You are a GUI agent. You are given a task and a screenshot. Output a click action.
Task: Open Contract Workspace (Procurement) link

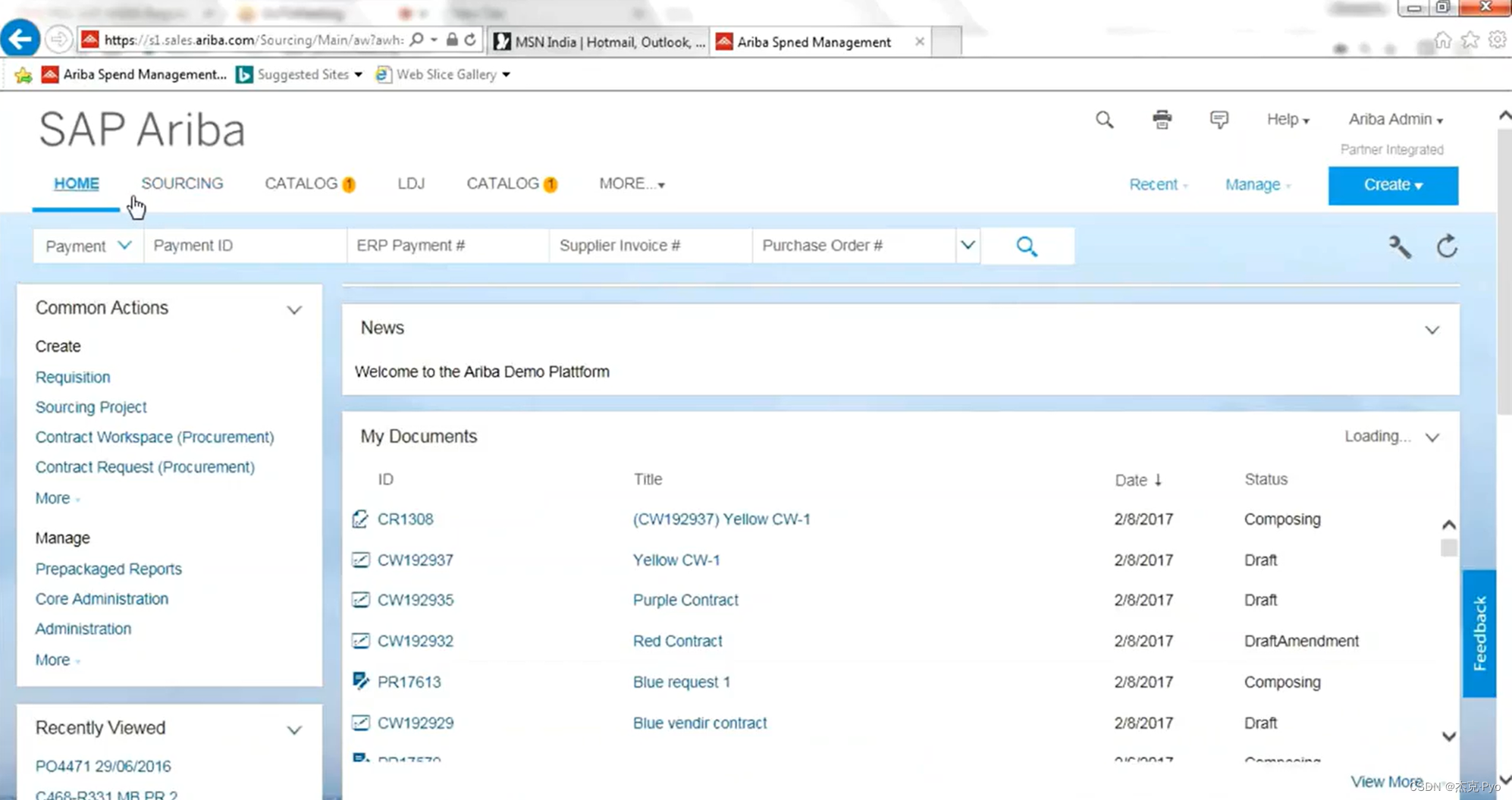coord(155,438)
